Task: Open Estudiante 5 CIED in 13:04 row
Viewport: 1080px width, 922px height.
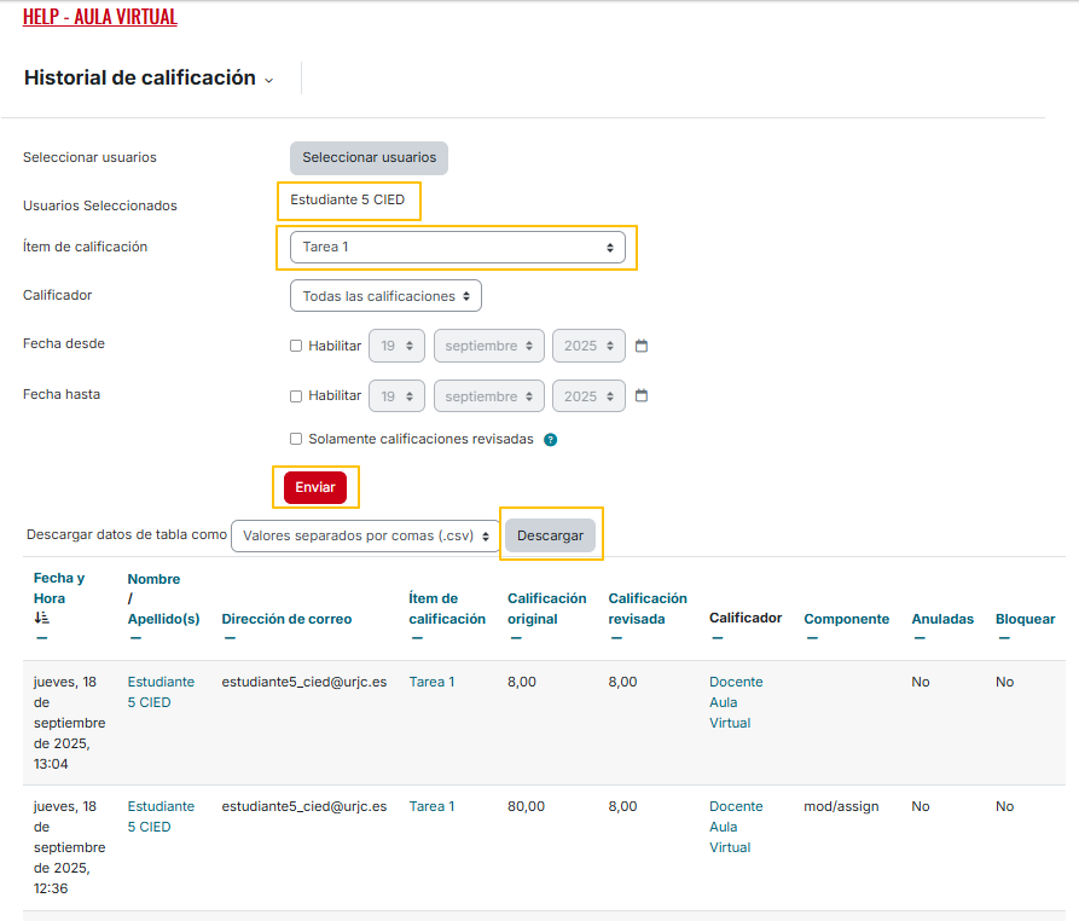Action: (161, 692)
